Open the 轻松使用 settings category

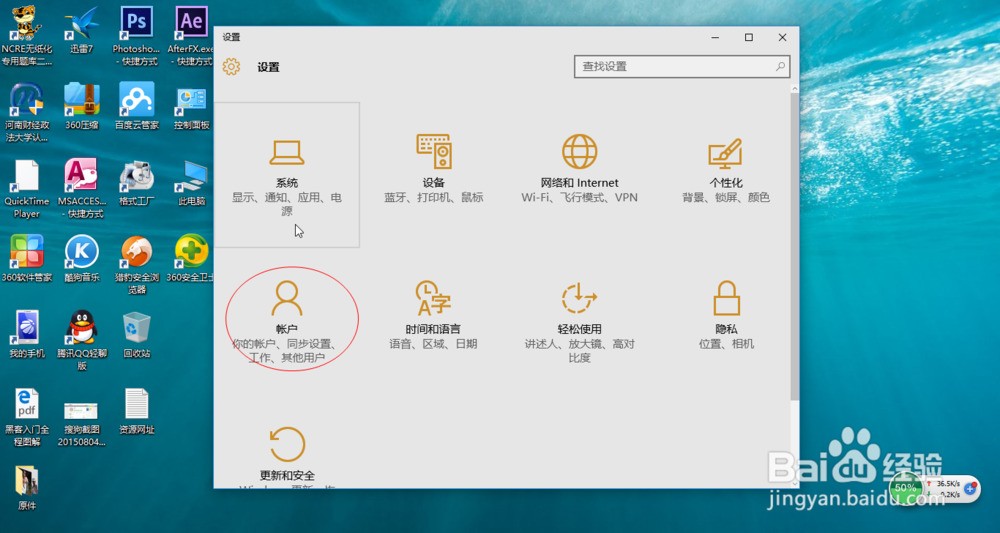tap(579, 321)
